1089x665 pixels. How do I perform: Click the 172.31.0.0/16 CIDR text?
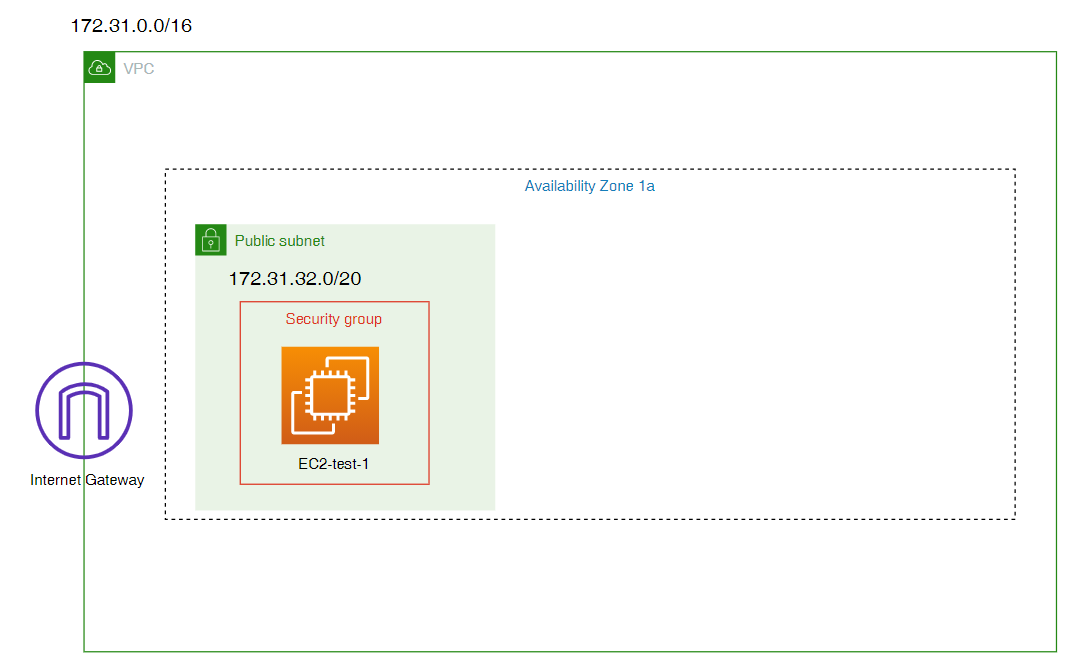coord(131,26)
